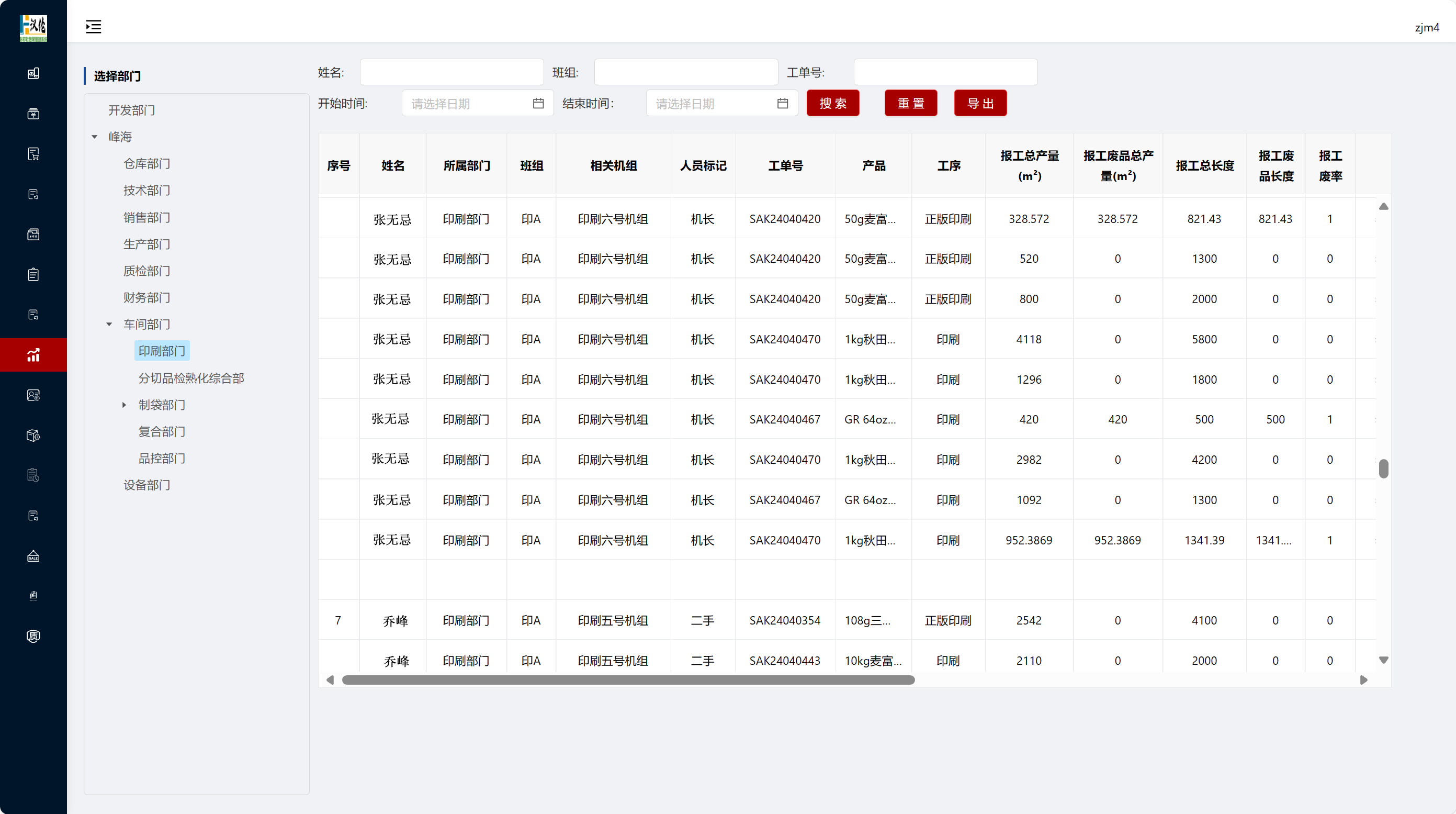Click the company logo in the sidebar
The width and height of the screenshot is (1456, 814).
(x=33, y=28)
